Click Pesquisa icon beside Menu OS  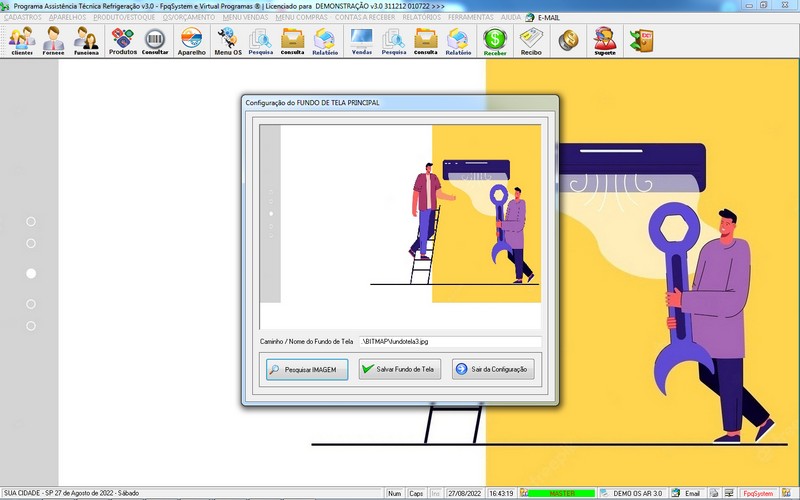261,41
